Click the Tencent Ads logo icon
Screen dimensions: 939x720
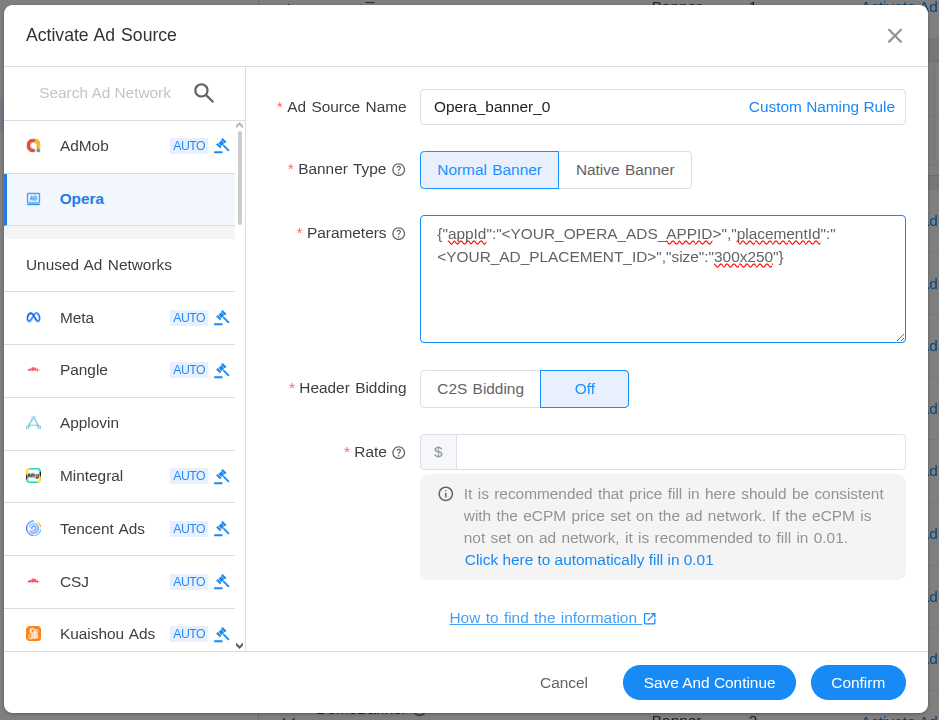[34, 528]
